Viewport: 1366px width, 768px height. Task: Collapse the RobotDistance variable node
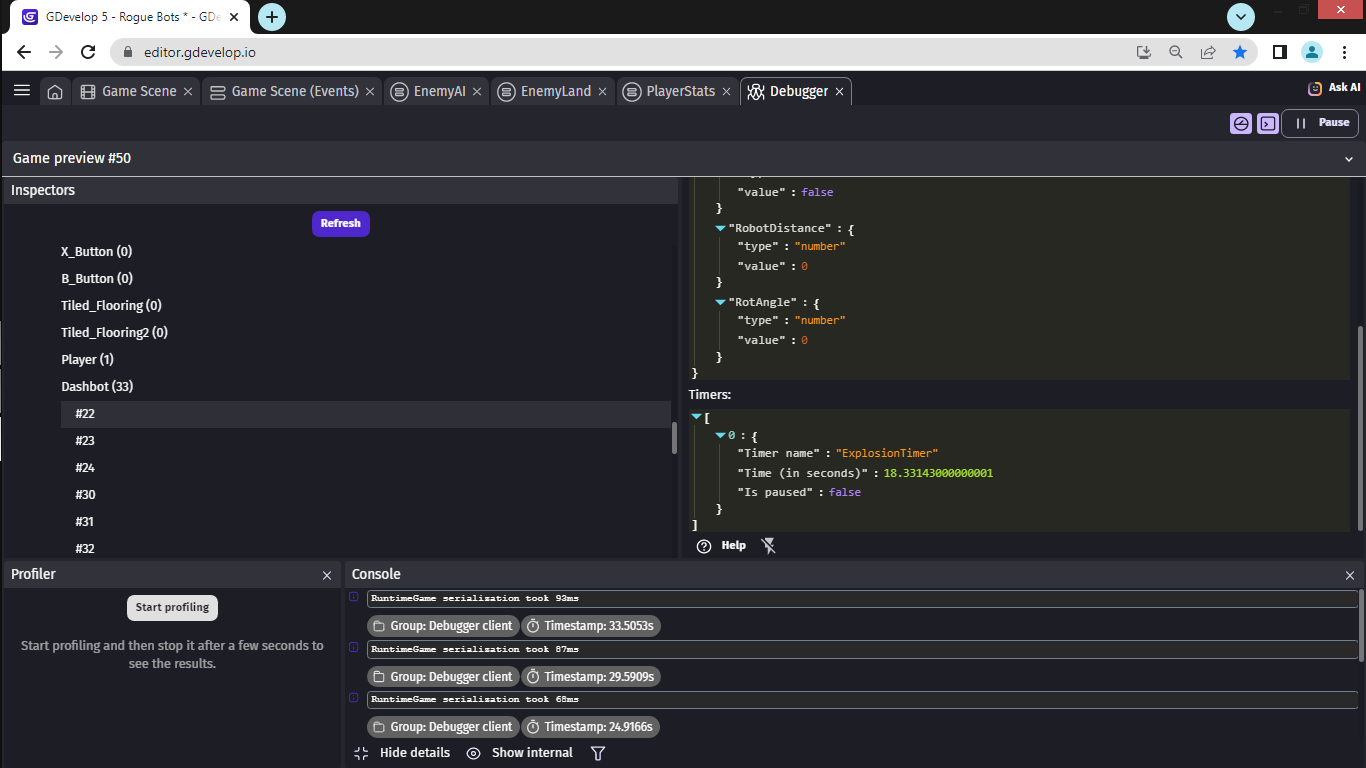(720, 229)
